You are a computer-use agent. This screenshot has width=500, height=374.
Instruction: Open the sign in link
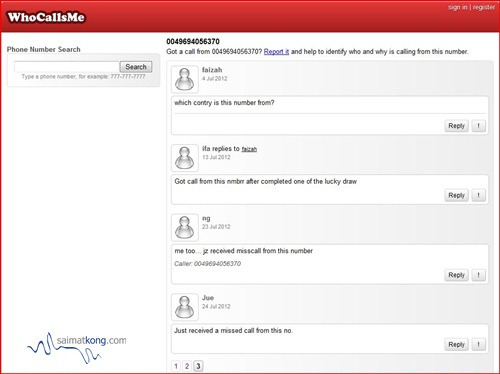pyautogui.click(x=457, y=7)
